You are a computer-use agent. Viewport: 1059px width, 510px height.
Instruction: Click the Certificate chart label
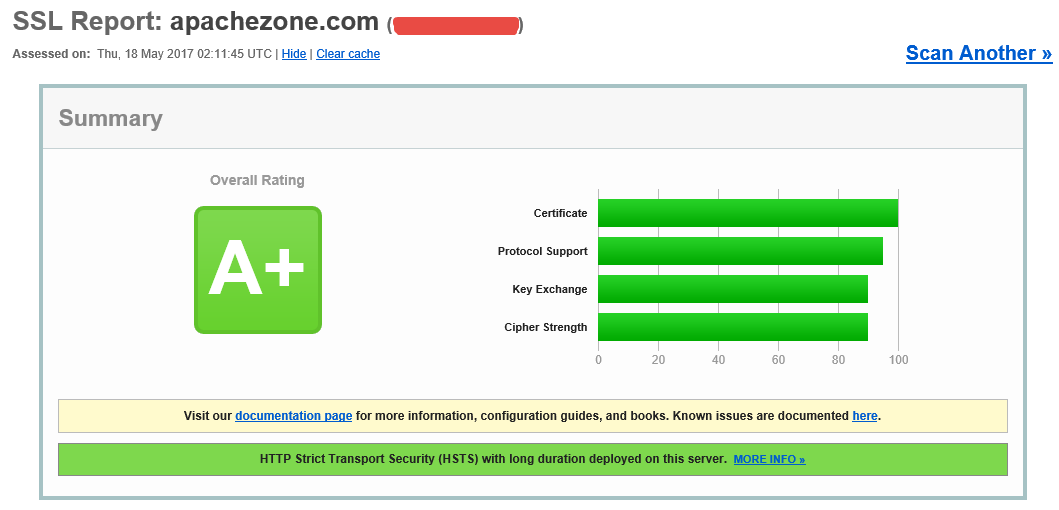560,213
